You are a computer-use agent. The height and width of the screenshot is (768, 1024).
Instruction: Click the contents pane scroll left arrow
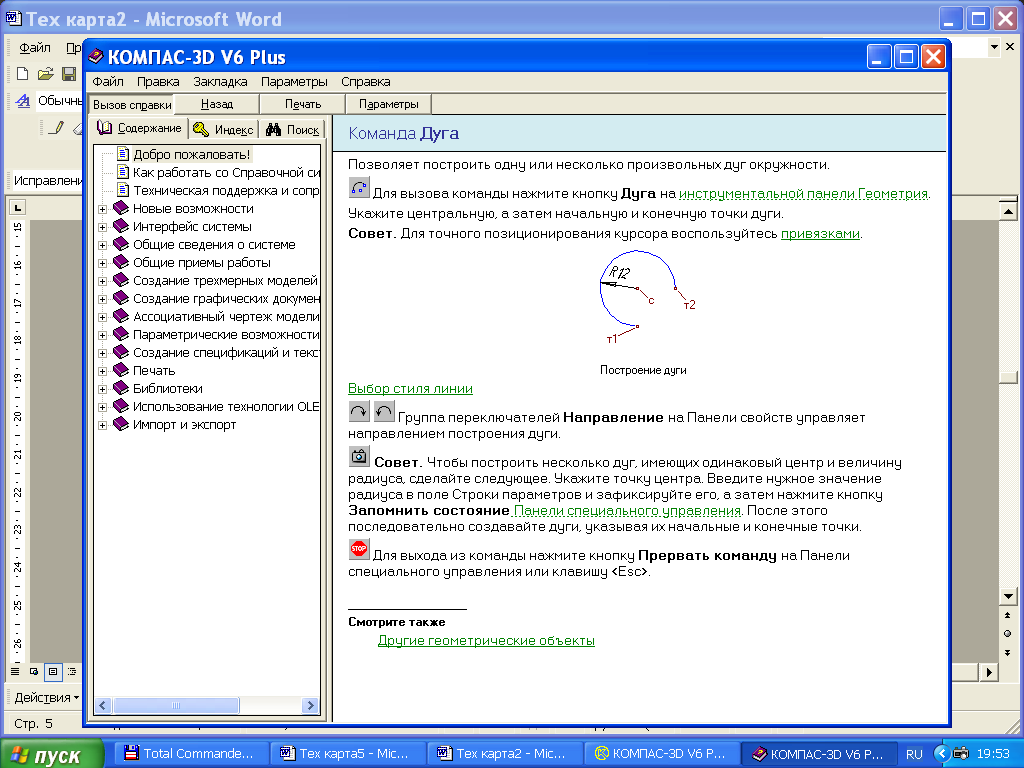103,705
